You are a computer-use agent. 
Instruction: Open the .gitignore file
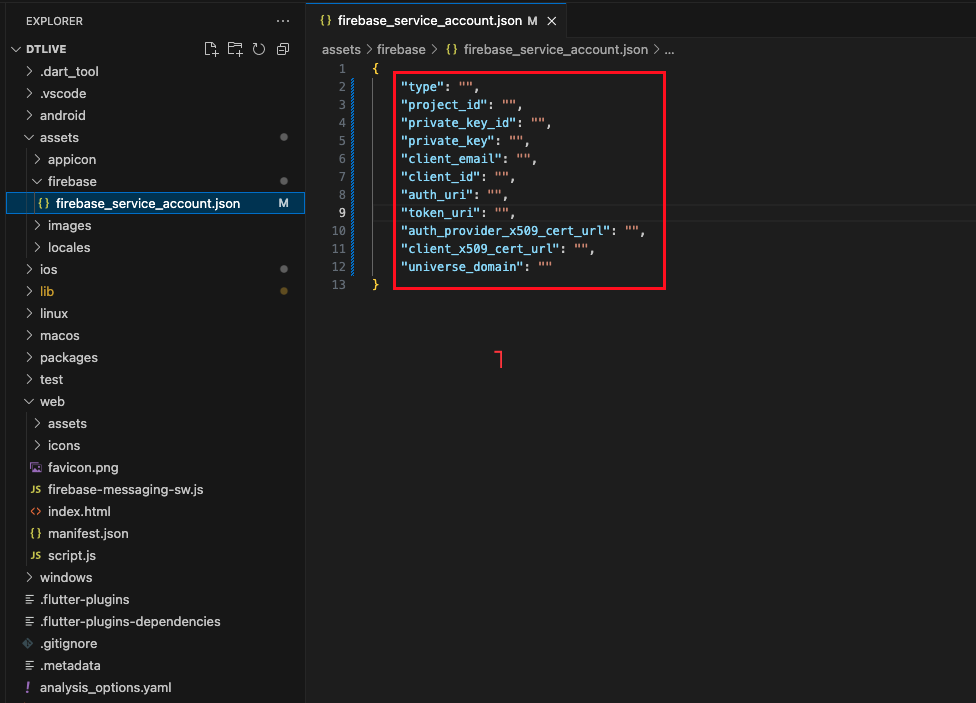[x=156, y=643]
